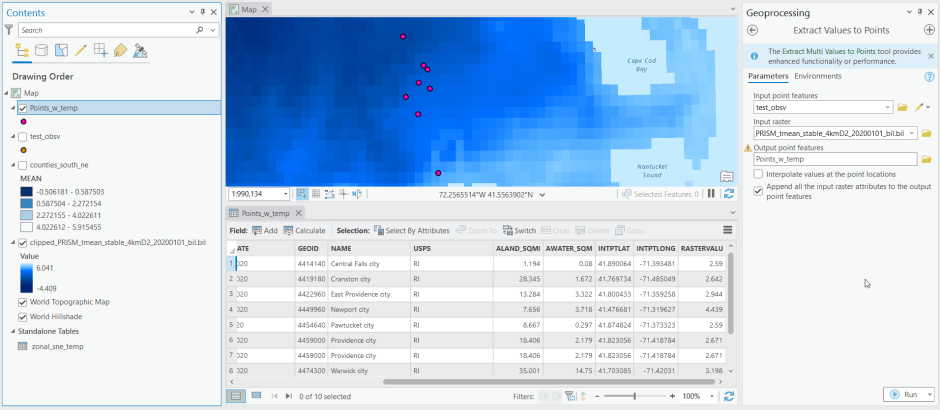Switch to List By Selection view
Viewport: 940px width, 410px height.
pyautogui.click(x=61, y=51)
